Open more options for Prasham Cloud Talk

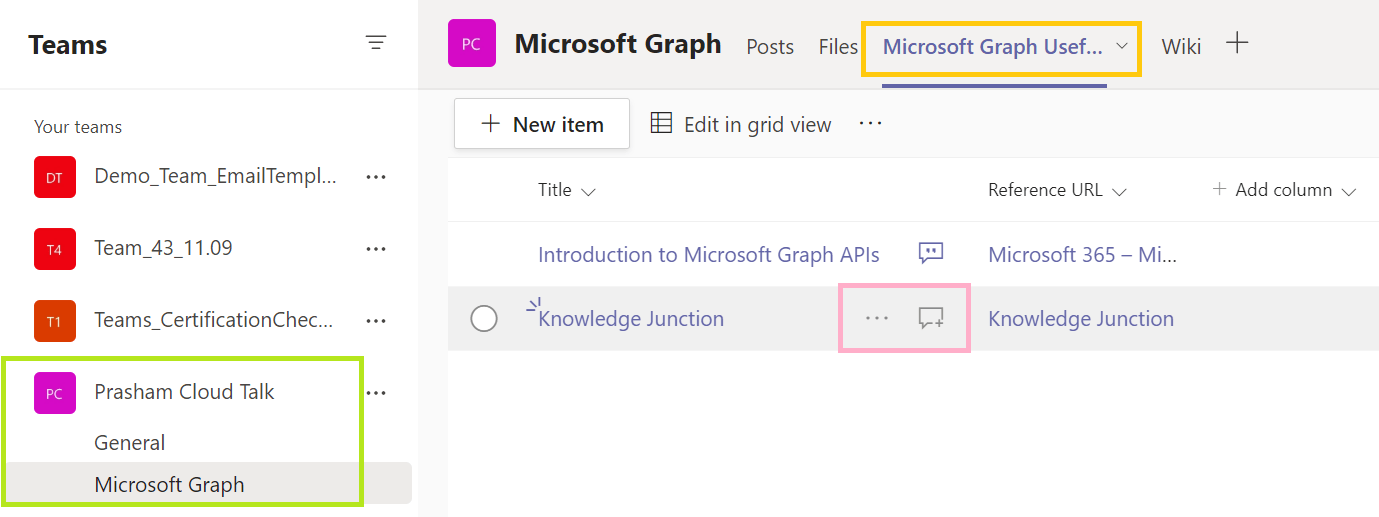pos(376,393)
